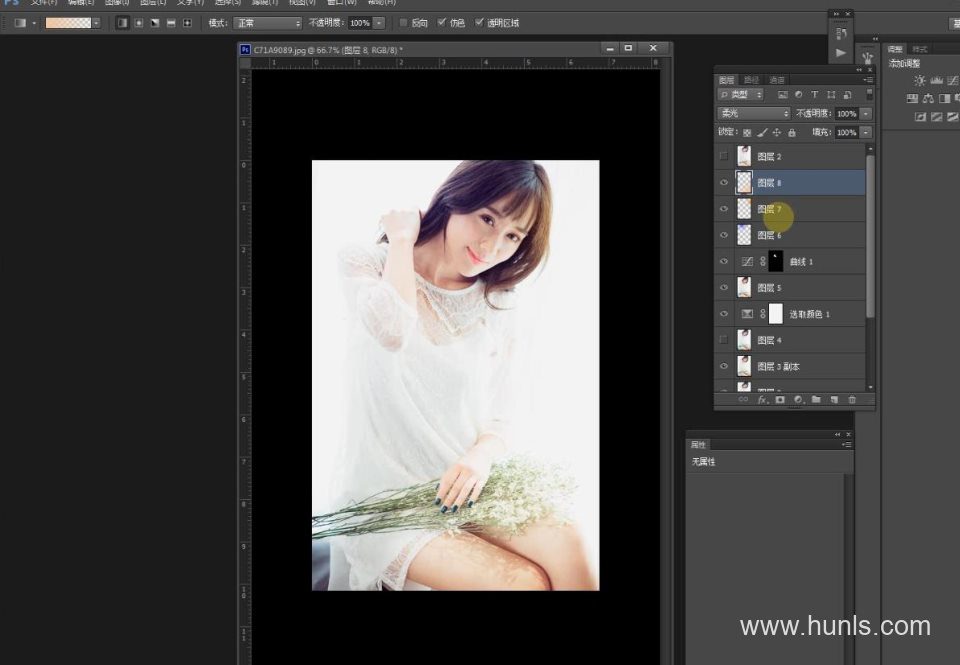Image resolution: width=960 pixels, height=665 pixels.
Task: Click the gradient preview swatch
Action: point(69,23)
